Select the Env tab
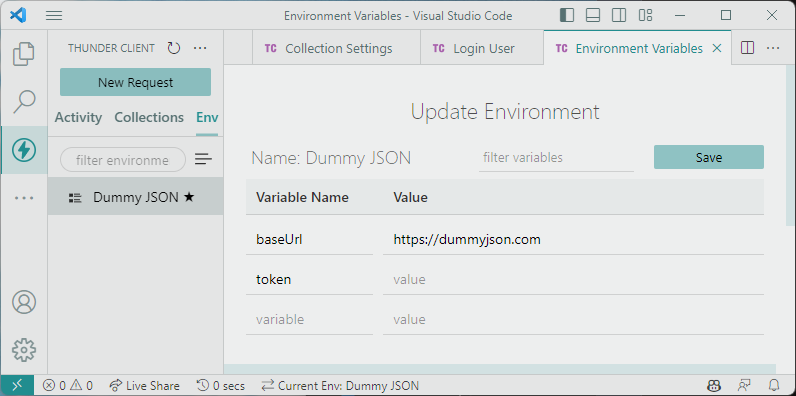796x396 pixels. pyautogui.click(x=207, y=117)
